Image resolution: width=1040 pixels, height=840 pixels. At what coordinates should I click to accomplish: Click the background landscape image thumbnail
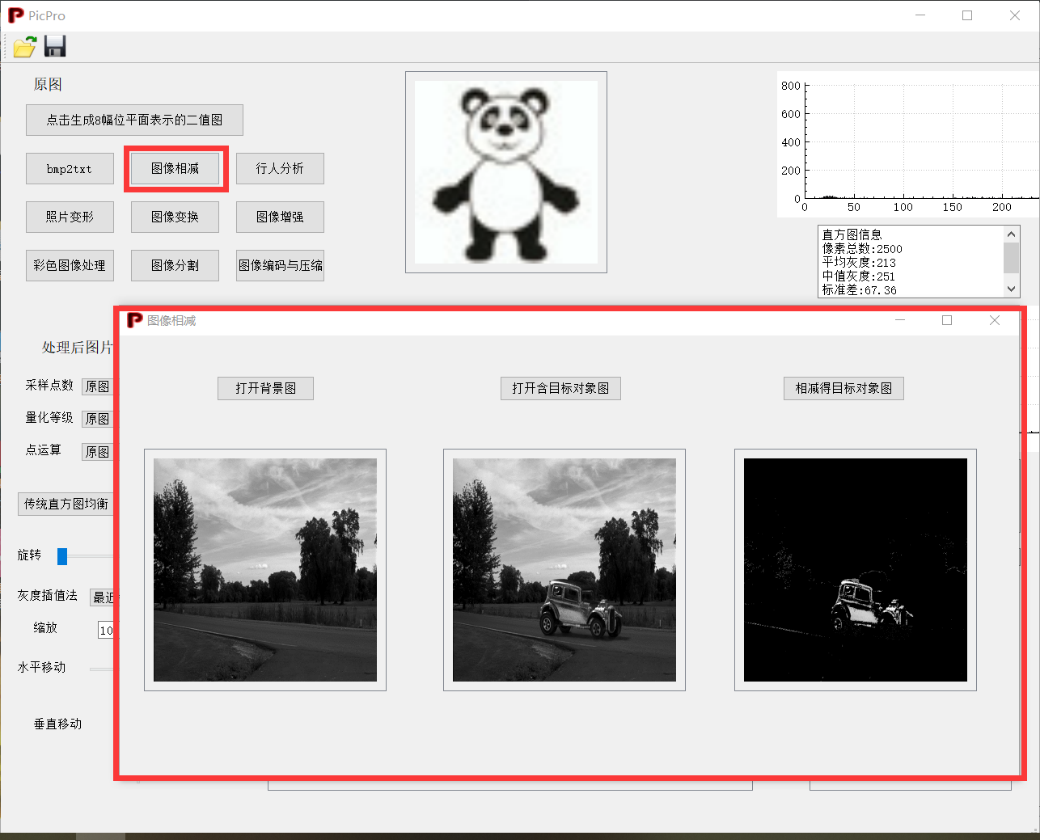click(x=265, y=570)
